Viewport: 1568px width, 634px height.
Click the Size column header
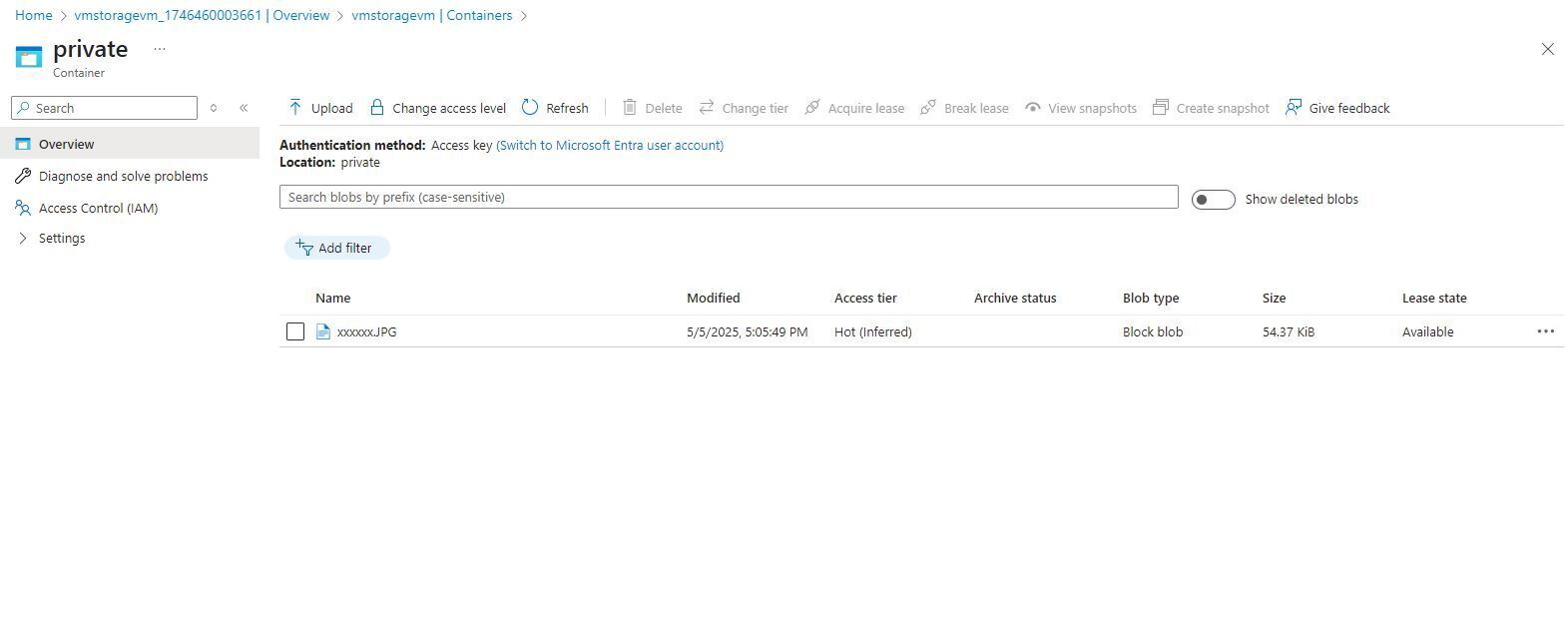click(x=1274, y=298)
